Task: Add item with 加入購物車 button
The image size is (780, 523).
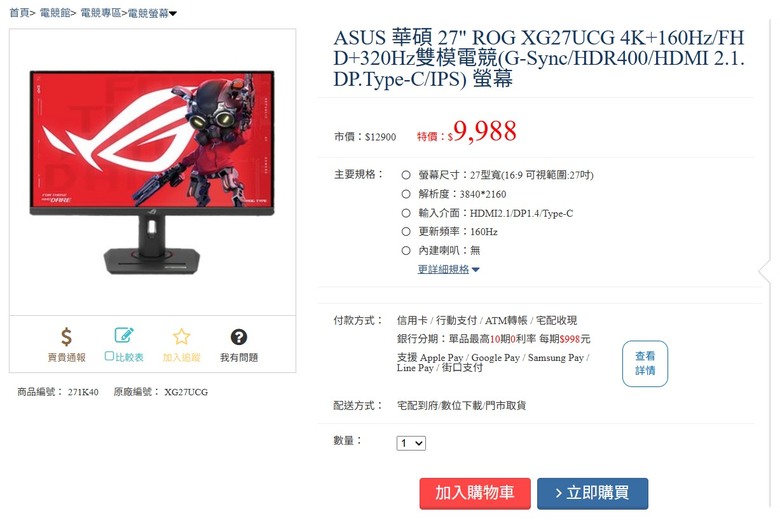Action: tap(475, 493)
